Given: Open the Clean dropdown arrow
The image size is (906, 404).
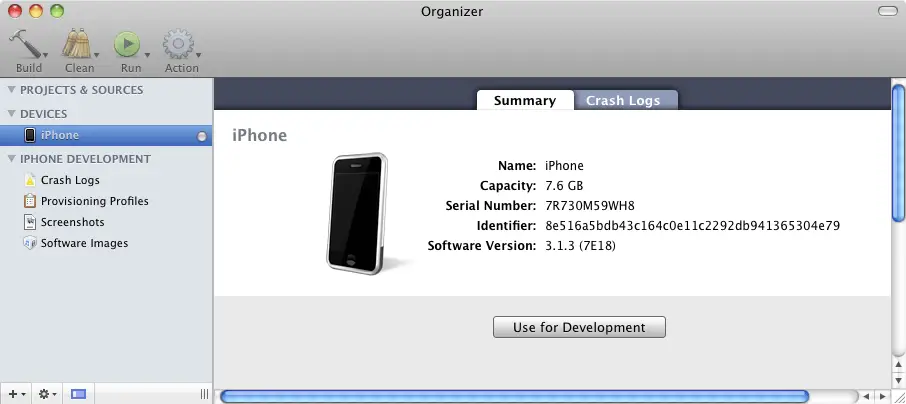Looking at the screenshot, I should tap(96, 55).
